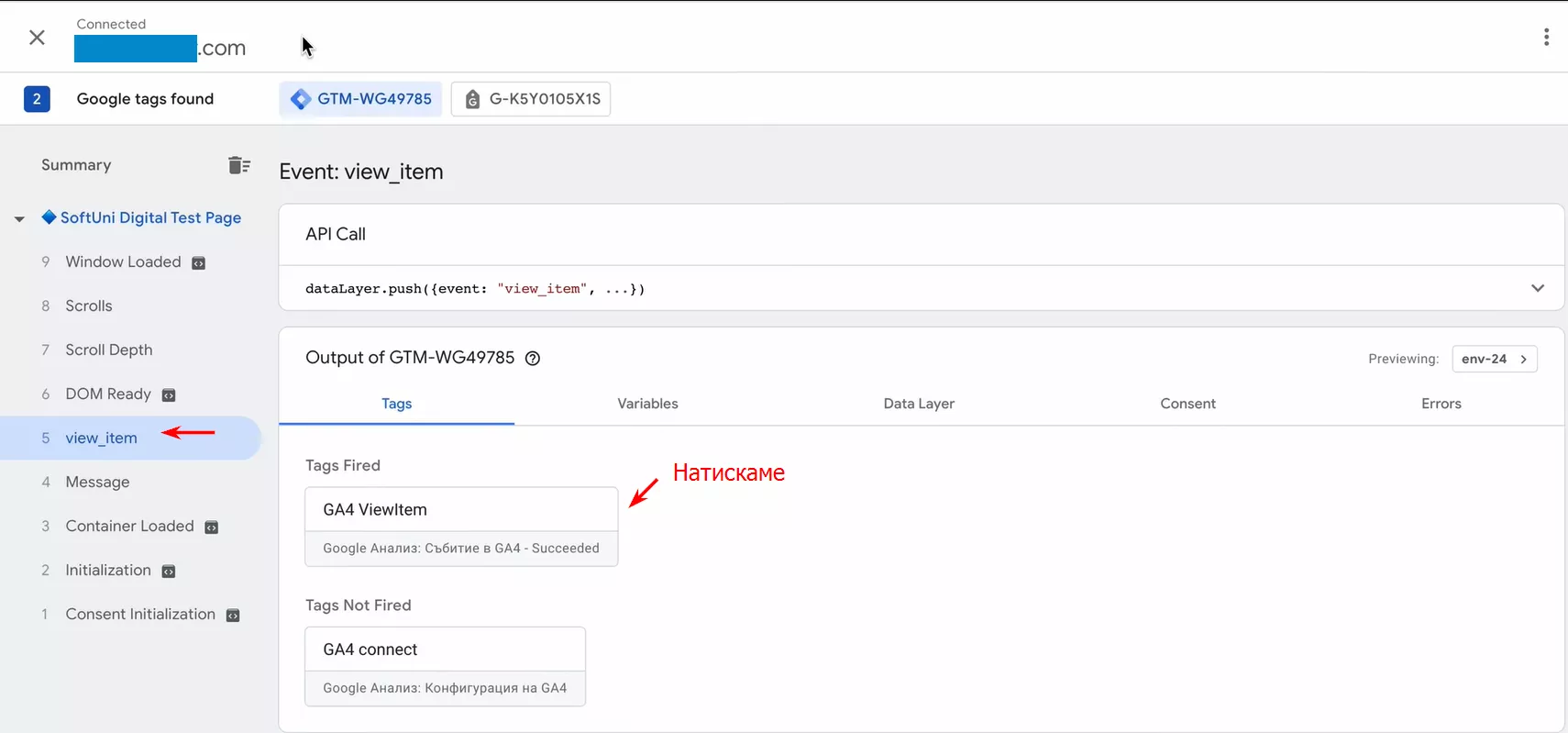Click the code icon next to Consent Initialization
1568x733 pixels.
pos(233,616)
